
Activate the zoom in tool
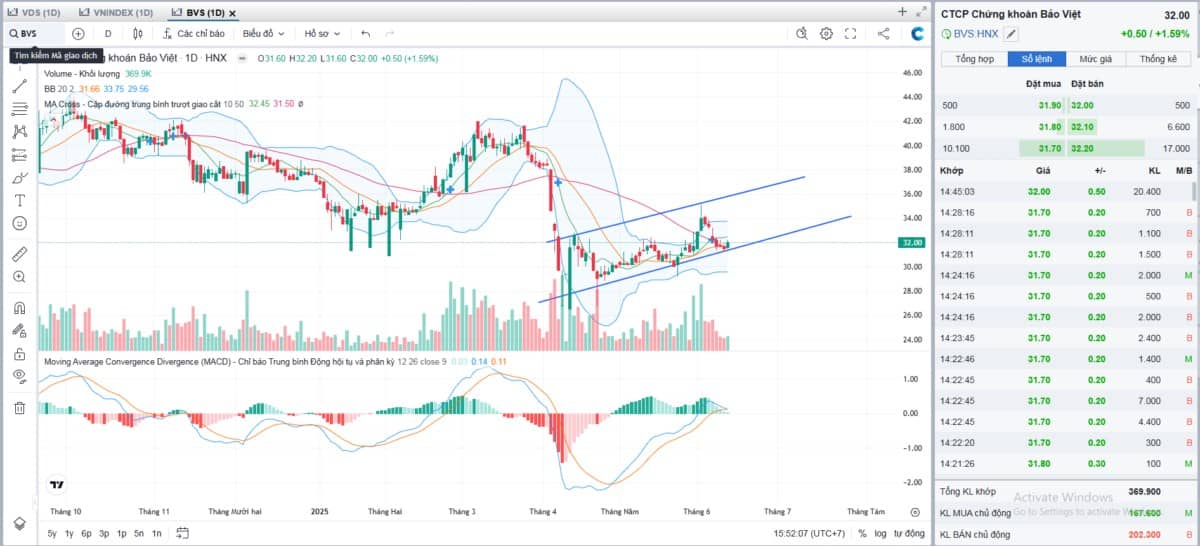[x=19, y=276]
